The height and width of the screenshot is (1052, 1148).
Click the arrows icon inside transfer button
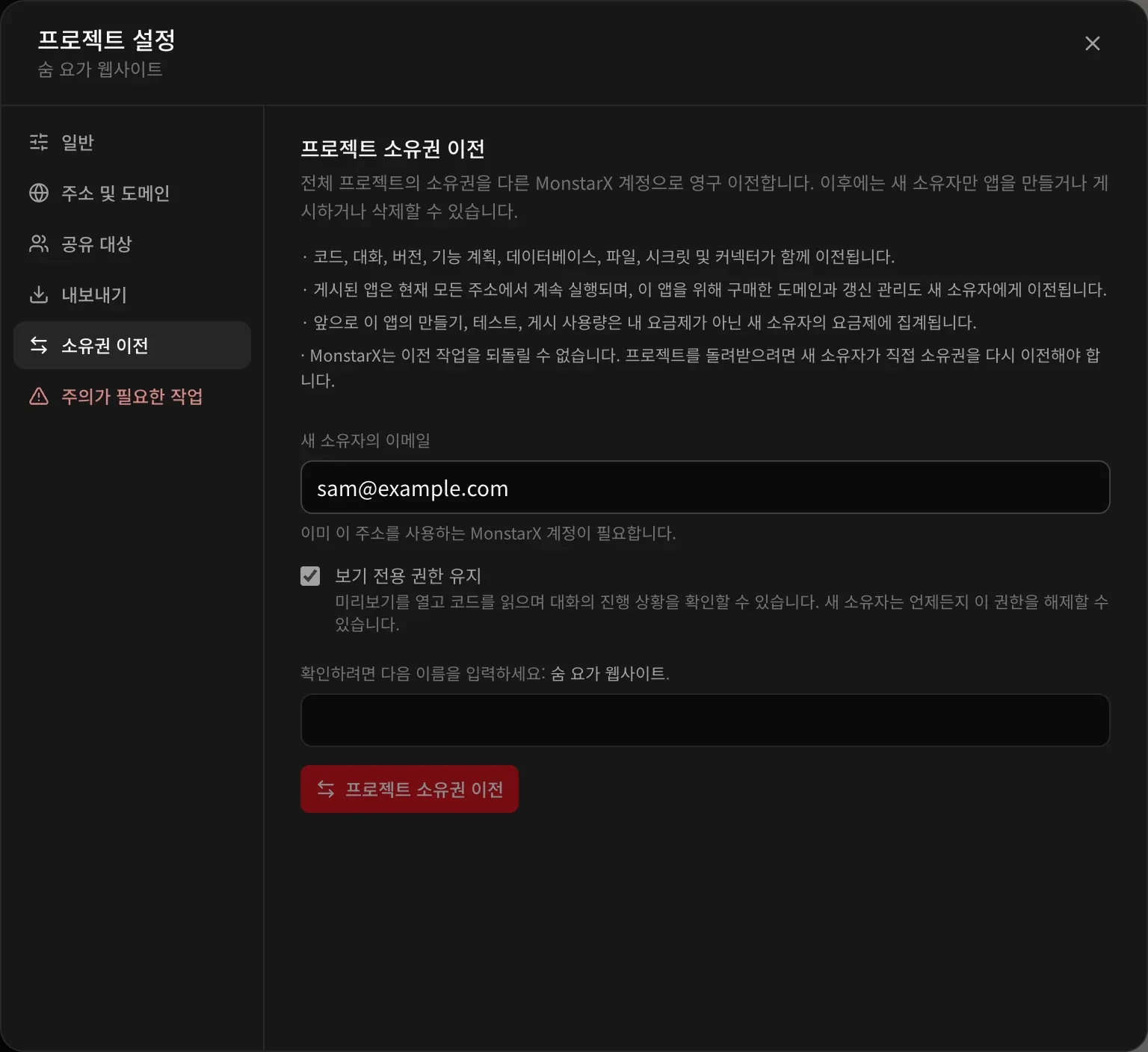pos(326,789)
